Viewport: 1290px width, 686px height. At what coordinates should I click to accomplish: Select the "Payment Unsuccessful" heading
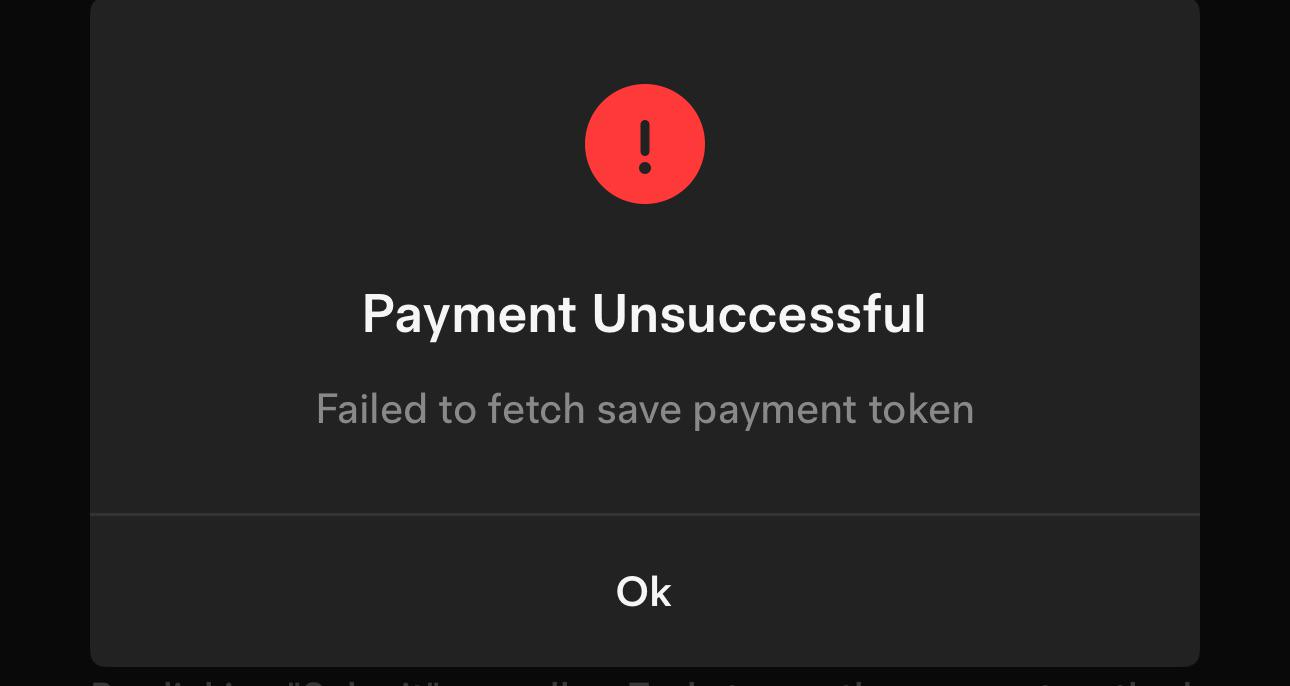(644, 314)
